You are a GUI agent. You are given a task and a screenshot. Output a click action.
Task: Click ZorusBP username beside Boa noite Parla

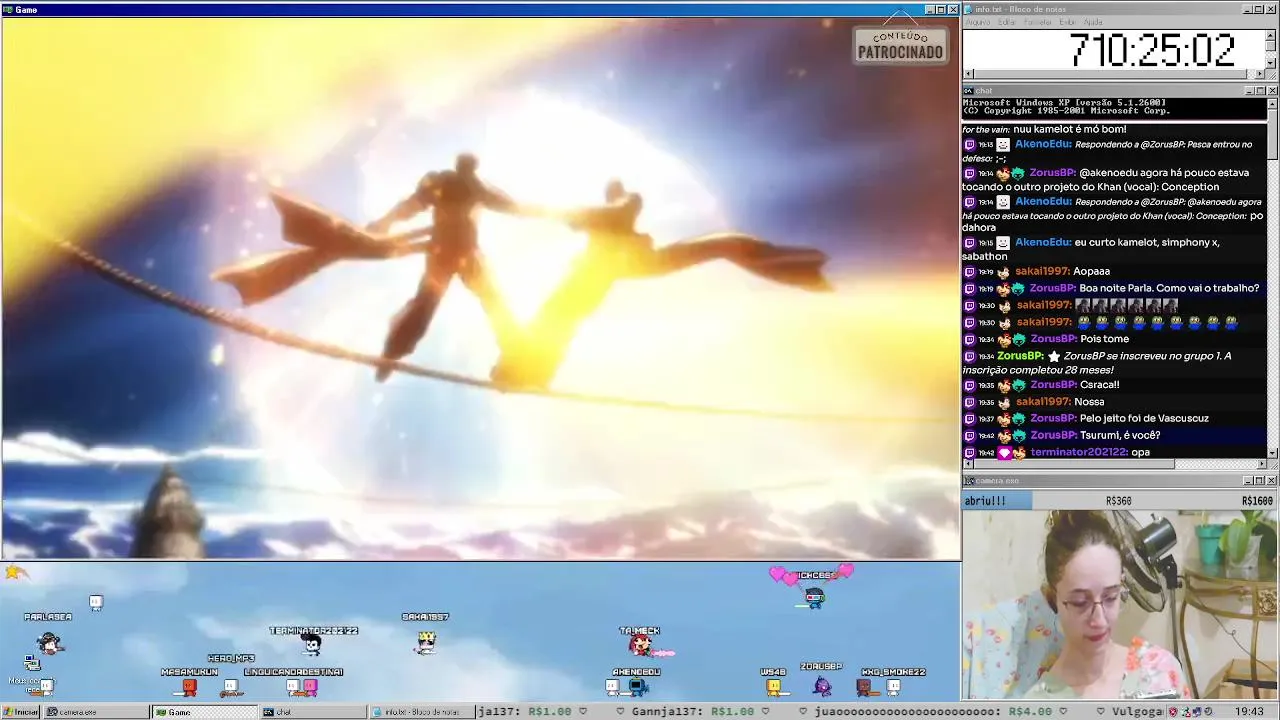[1053, 288]
